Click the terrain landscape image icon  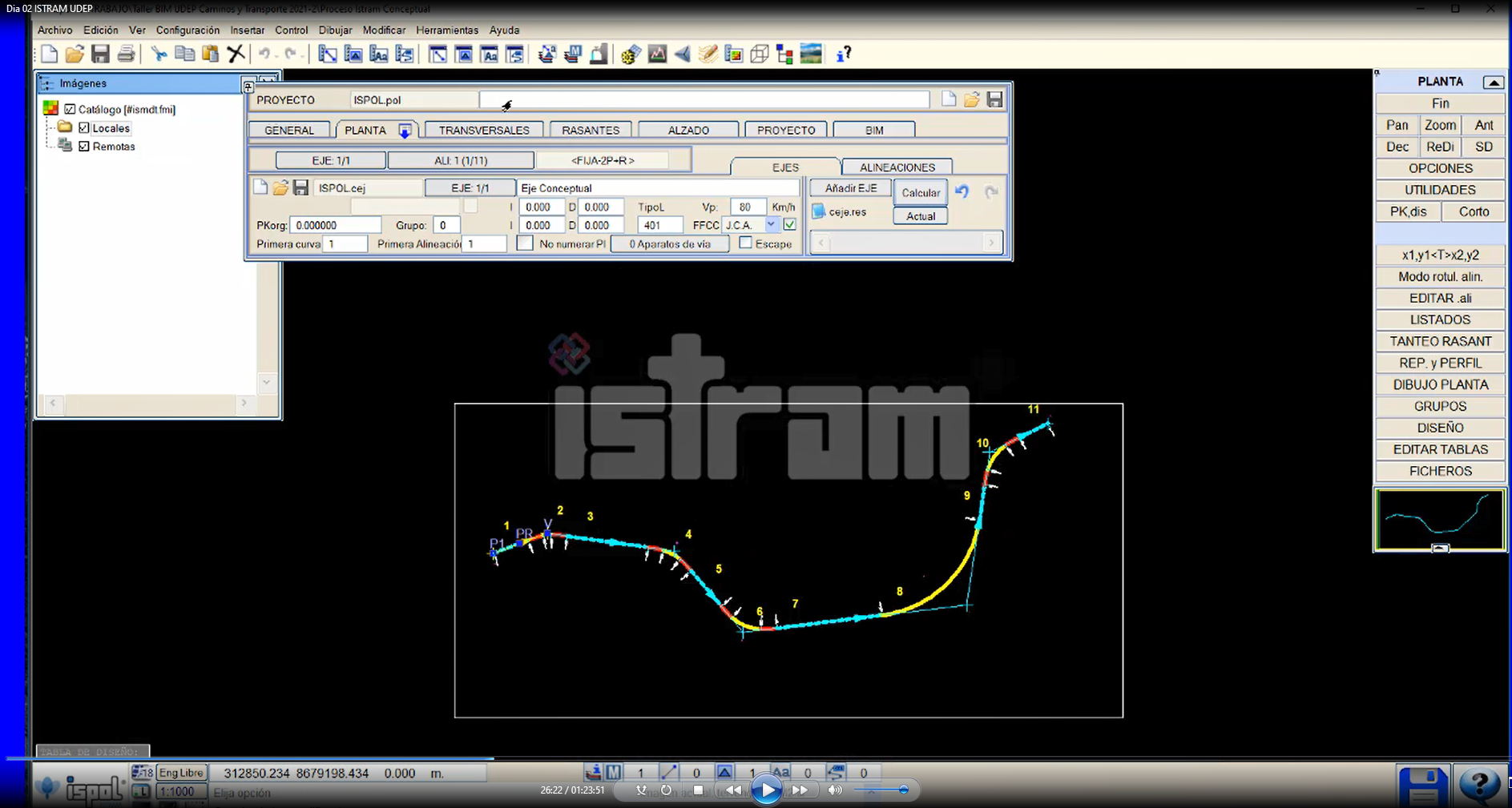point(811,54)
